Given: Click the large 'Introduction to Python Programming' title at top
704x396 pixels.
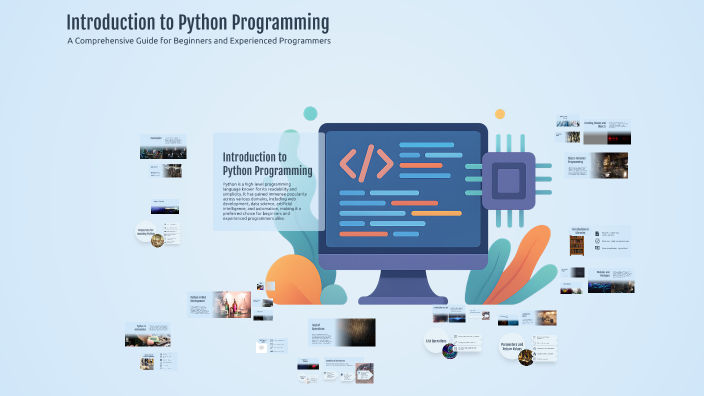Looking at the screenshot, I should (198, 22).
